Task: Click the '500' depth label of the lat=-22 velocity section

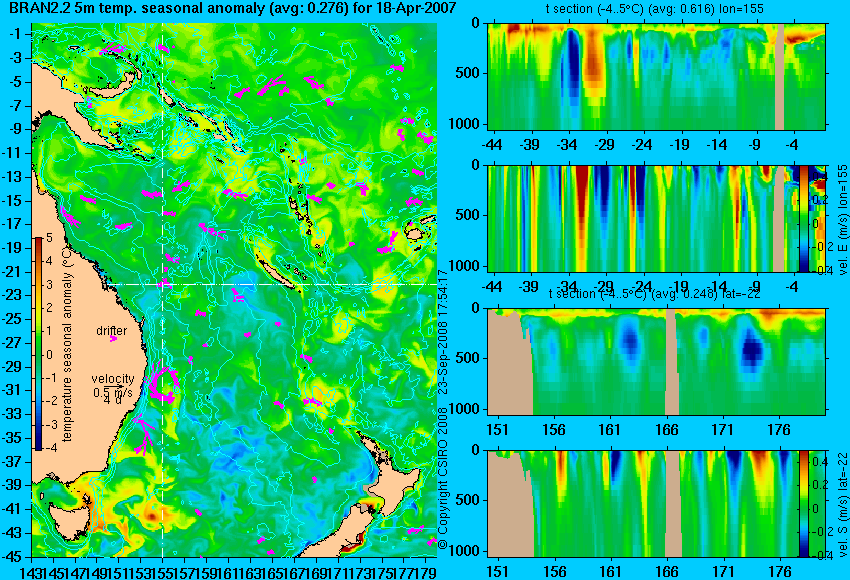Action: point(469,500)
